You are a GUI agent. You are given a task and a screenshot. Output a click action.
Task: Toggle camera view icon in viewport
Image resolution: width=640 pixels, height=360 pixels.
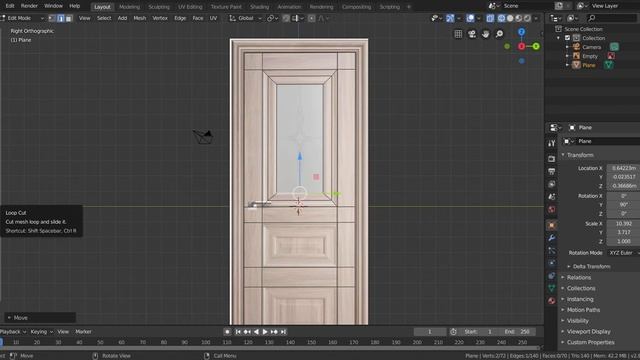coord(472,34)
